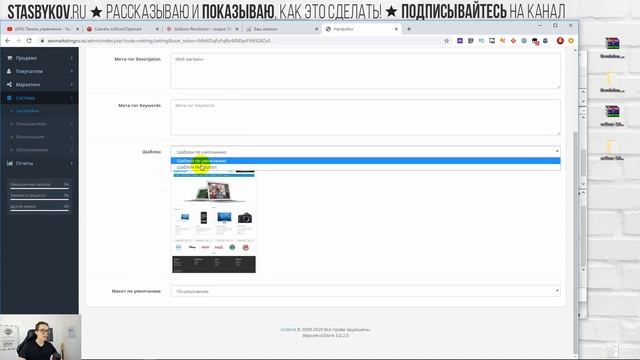
Task: Click into the Мета-тег Keywords textarea
Action: click(365, 117)
